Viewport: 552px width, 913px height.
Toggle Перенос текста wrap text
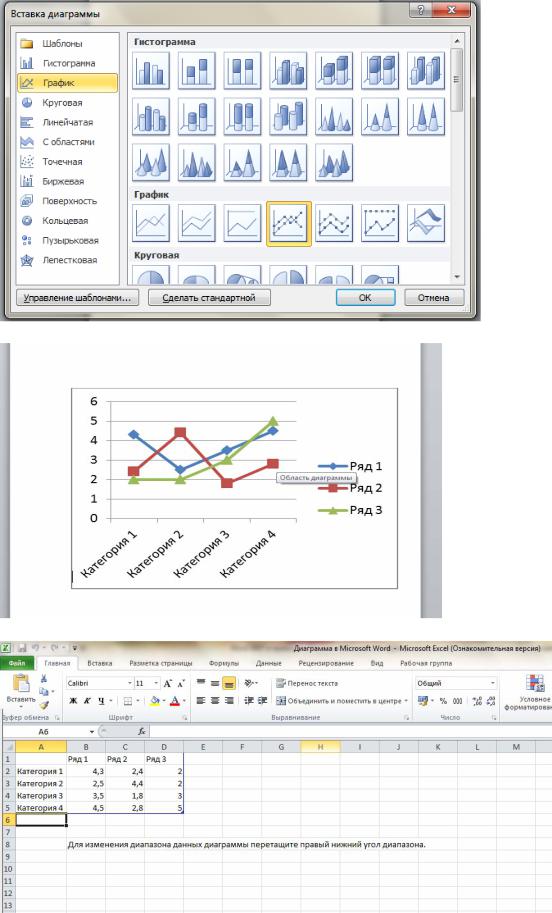(307, 683)
